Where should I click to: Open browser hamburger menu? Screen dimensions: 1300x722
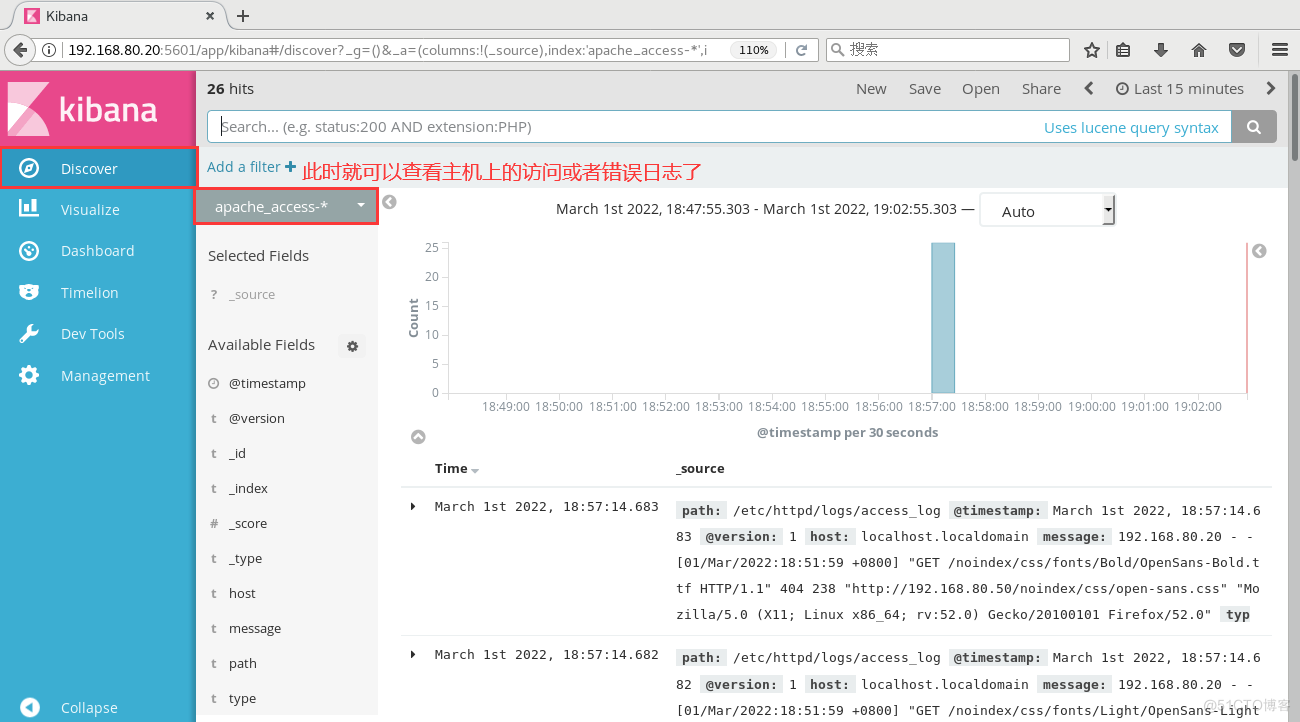pyautogui.click(x=1279, y=50)
